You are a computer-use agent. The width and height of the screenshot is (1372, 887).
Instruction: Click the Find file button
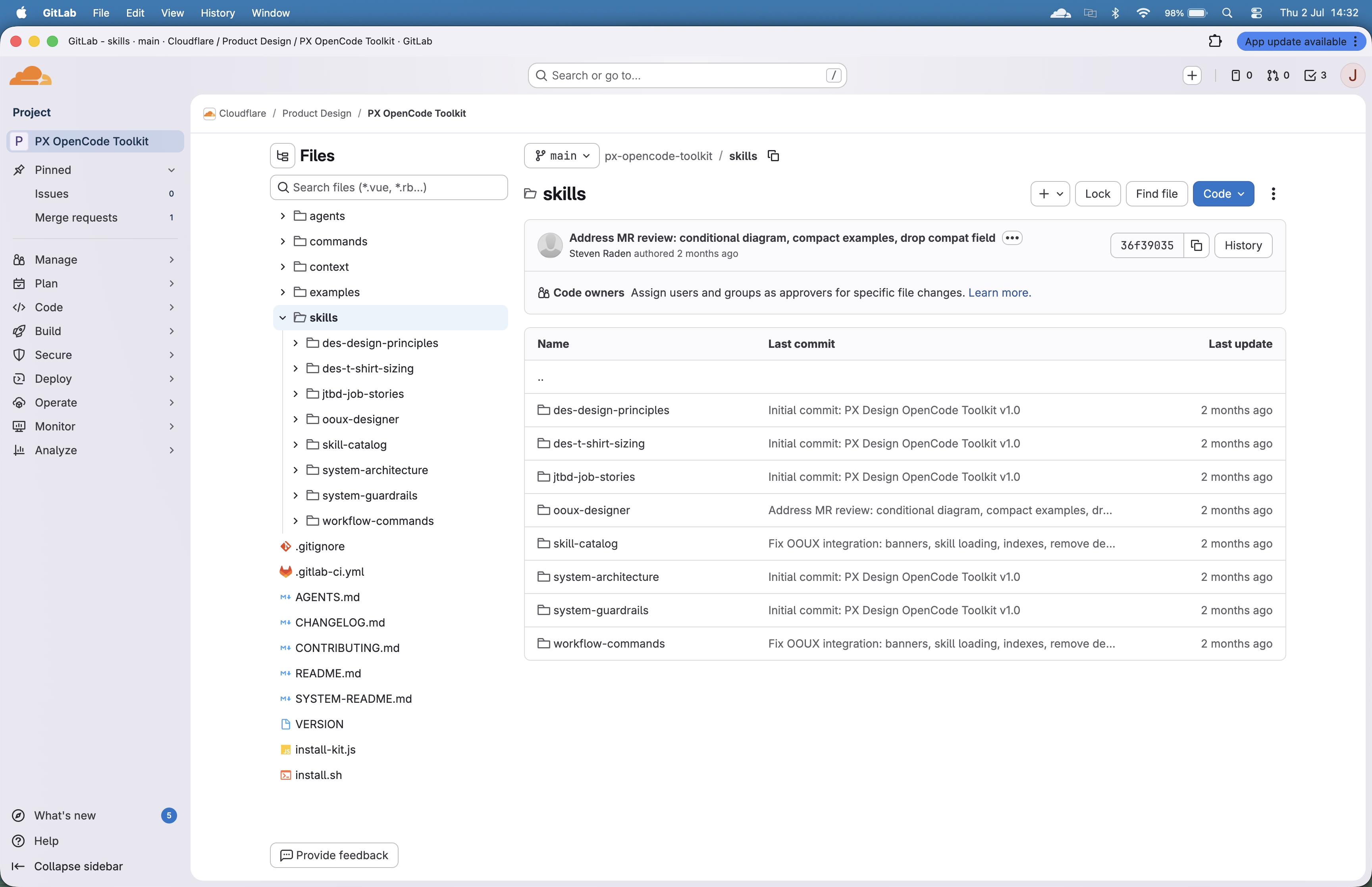(x=1156, y=193)
